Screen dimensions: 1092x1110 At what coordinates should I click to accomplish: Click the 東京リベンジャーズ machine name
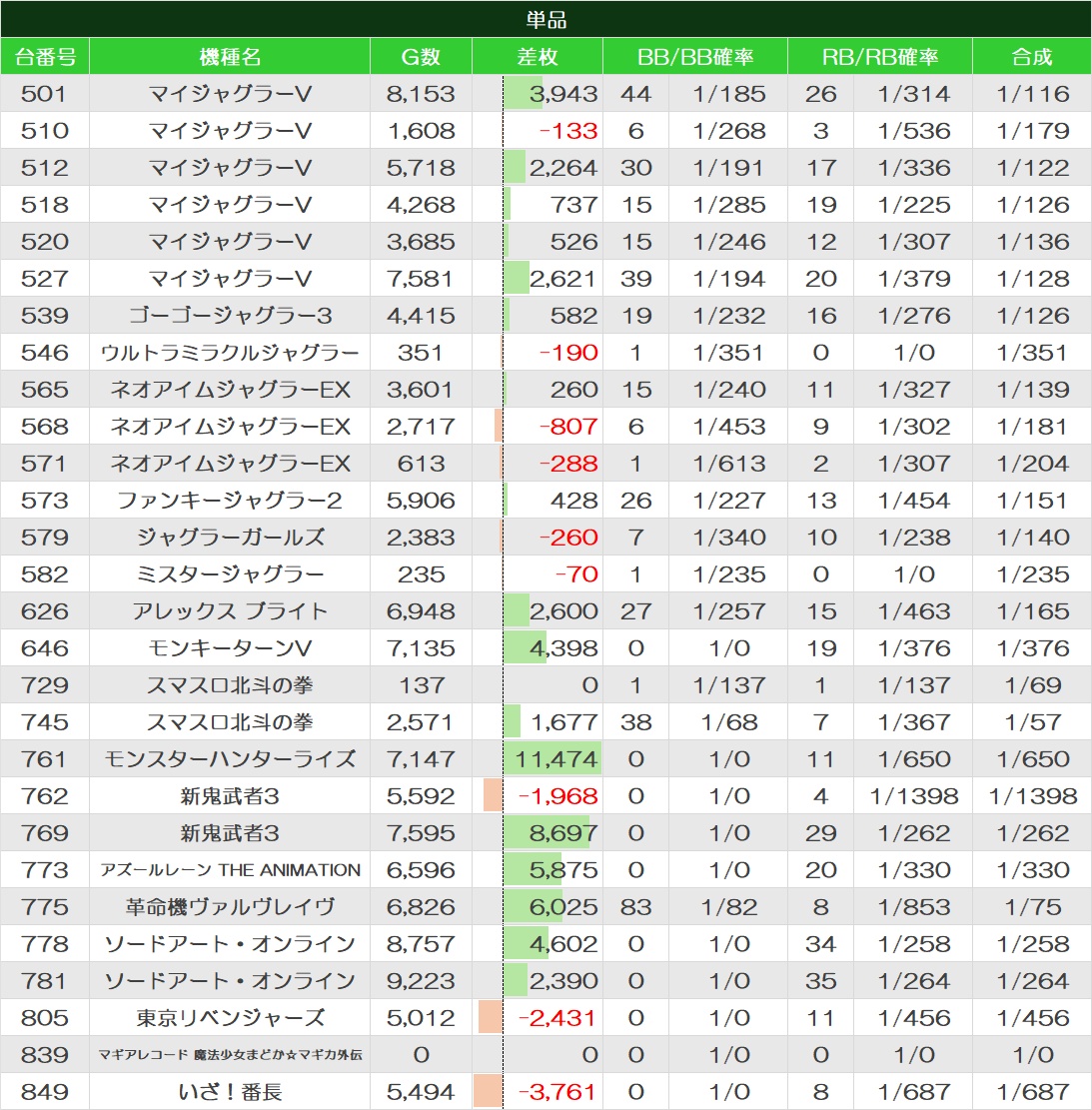[x=230, y=1018]
